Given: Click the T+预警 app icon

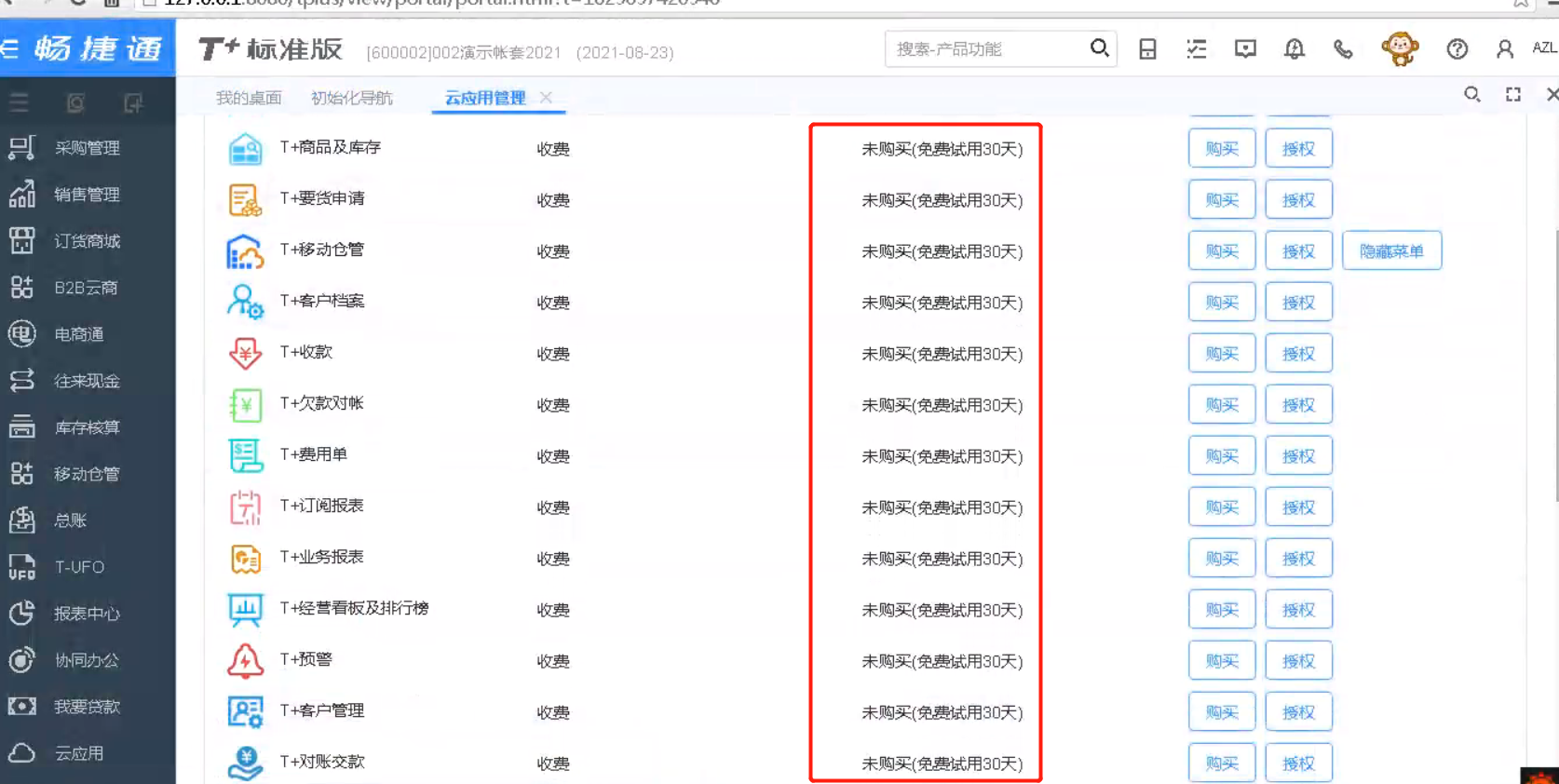Looking at the screenshot, I should tap(245, 661).
